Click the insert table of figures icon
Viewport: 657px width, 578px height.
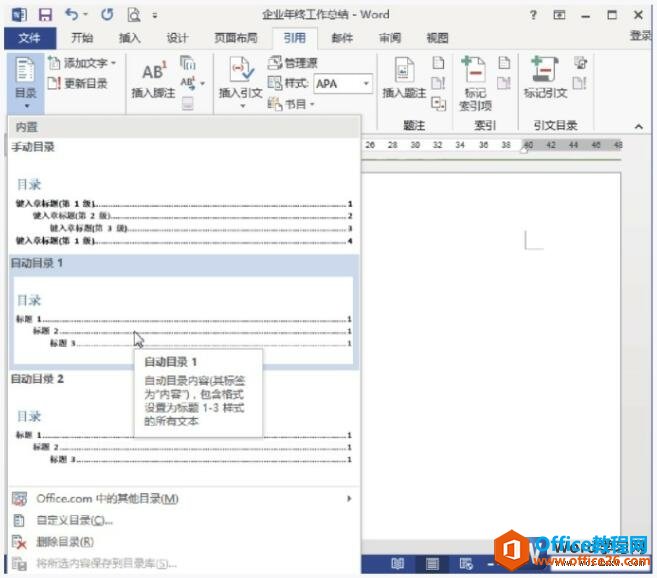[438, 63]
